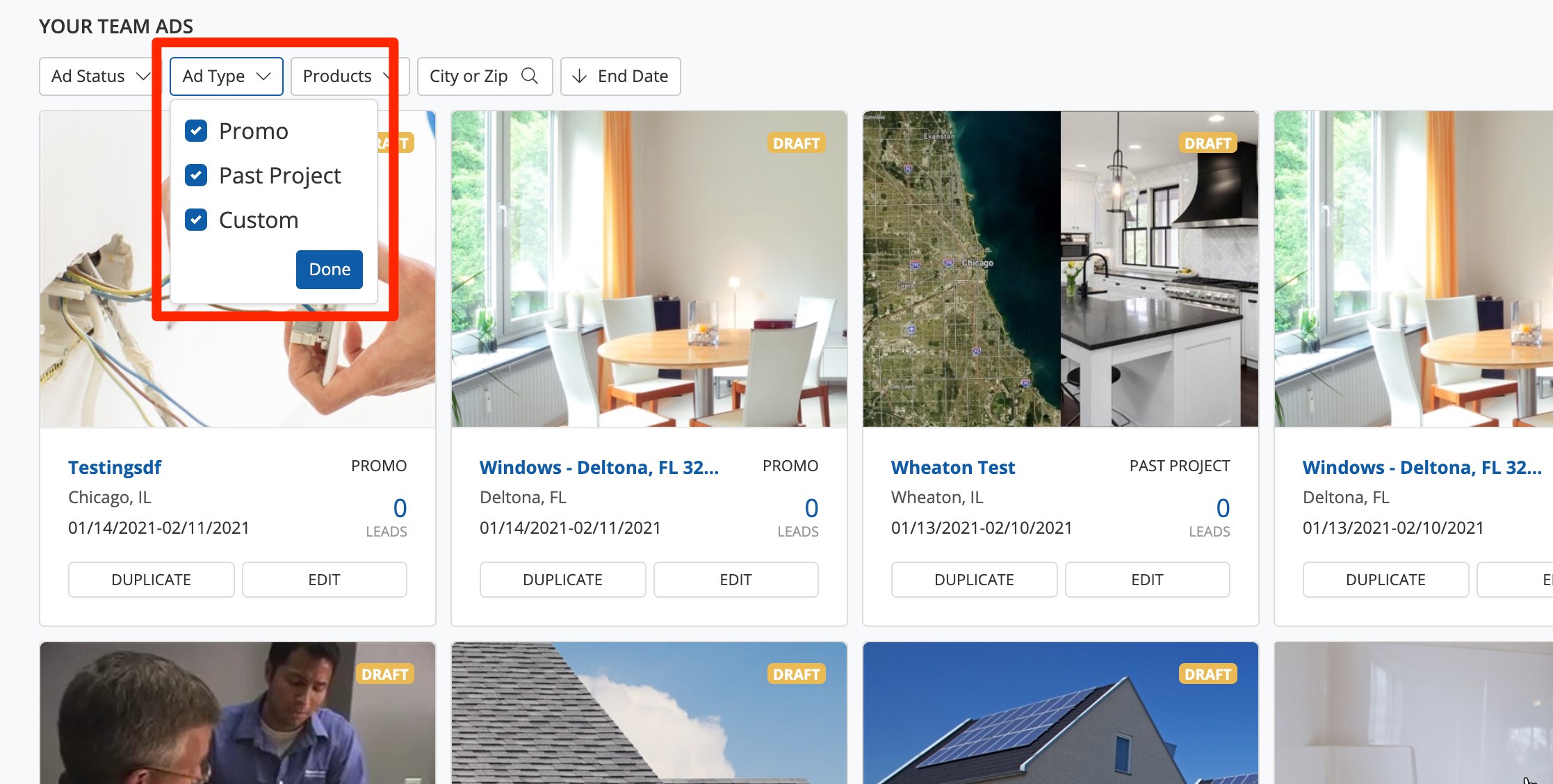Select the Chicago map and kitchen thumbnail
1553x784 pixels.
tap(1060, 269)
